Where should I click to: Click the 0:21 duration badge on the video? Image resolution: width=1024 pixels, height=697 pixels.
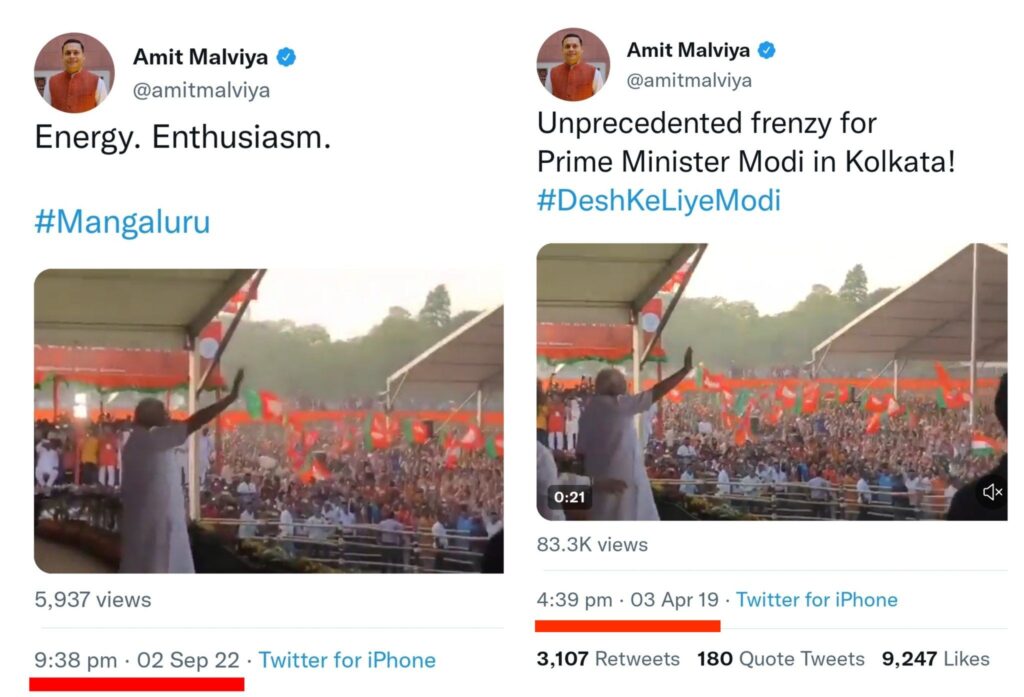569,497
